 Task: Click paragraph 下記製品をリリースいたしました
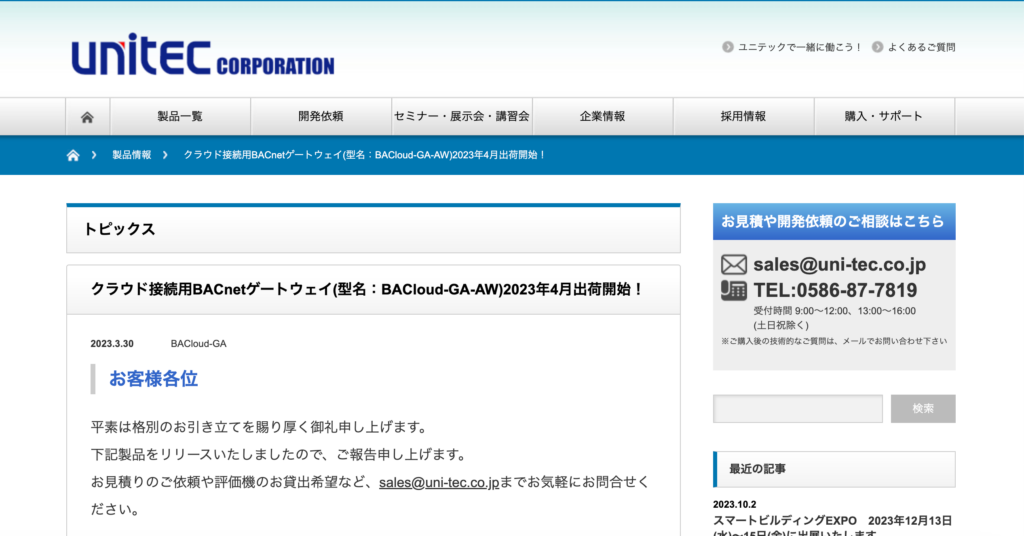coord(281,454)
